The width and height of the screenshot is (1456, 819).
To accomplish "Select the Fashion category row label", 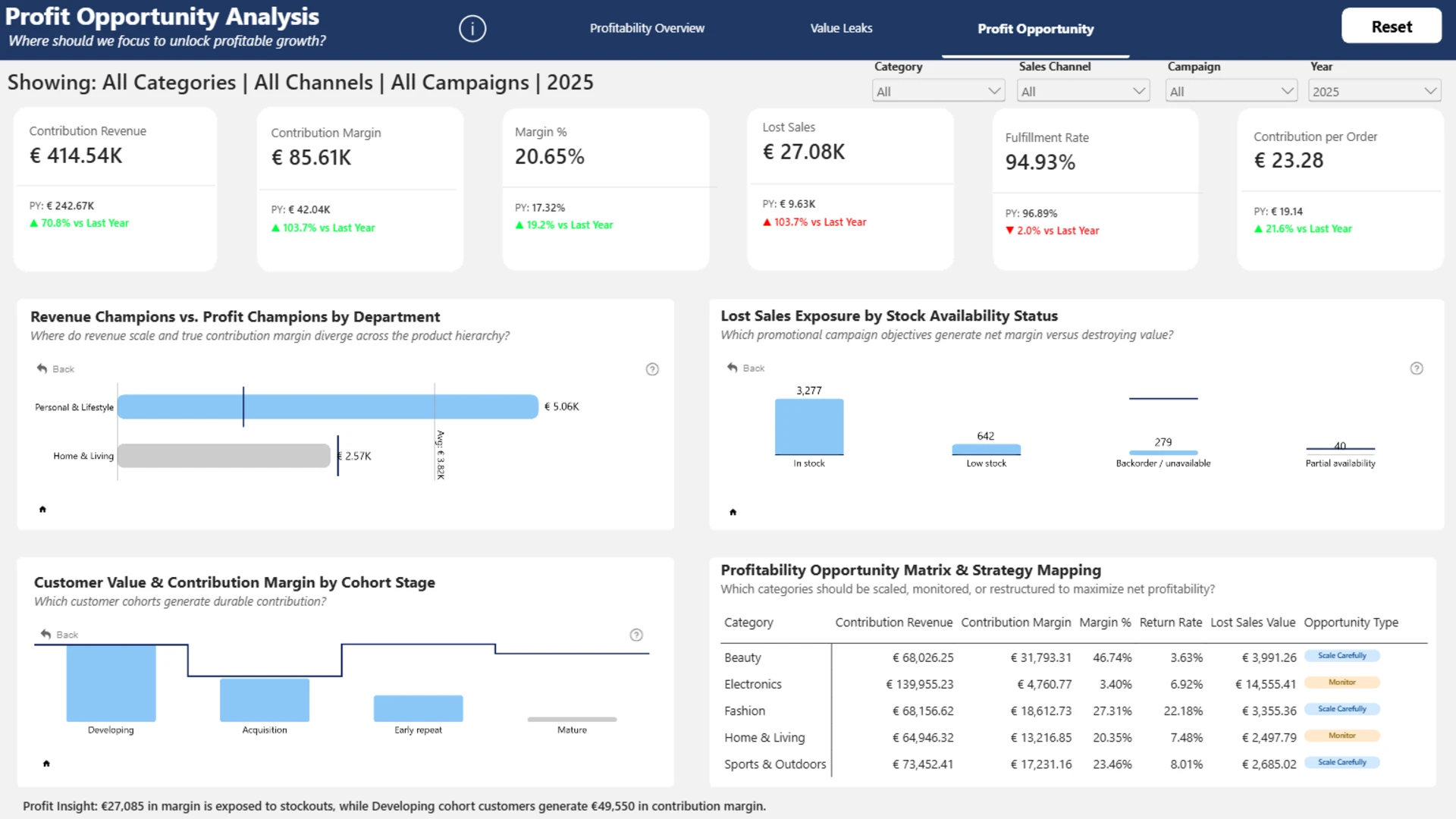I will coord(745,711).
